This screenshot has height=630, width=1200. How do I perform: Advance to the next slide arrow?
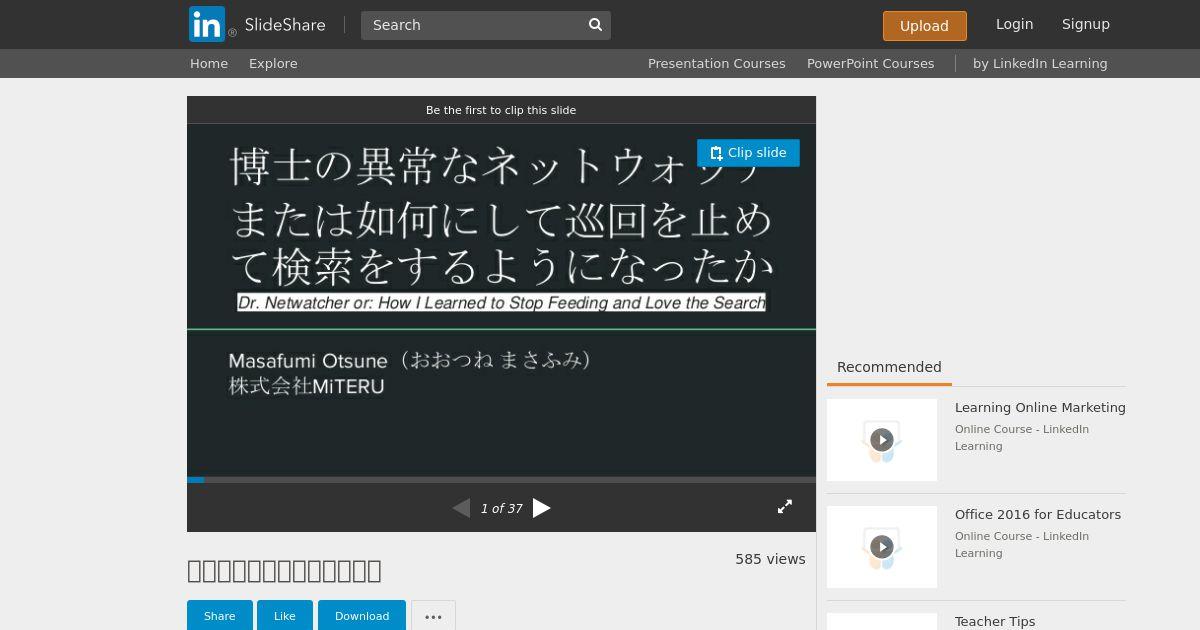point(542,508)
